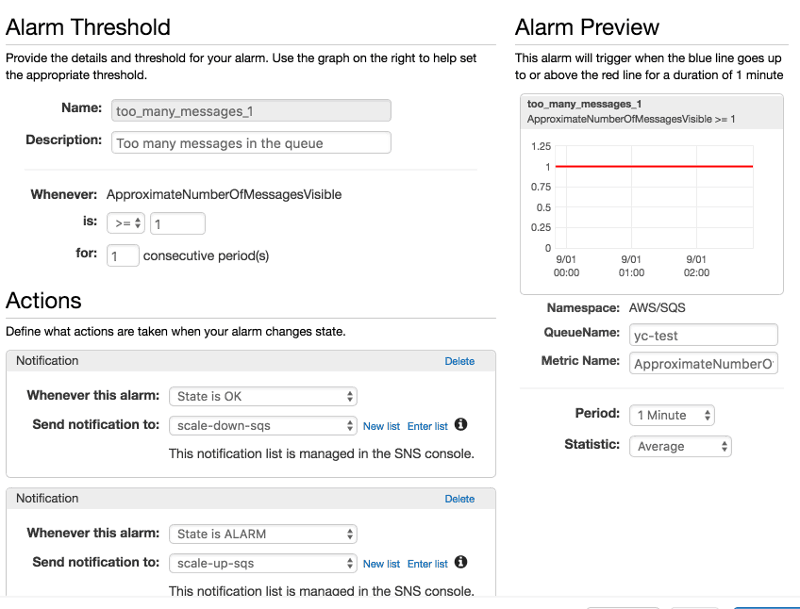This screenshot has width=800, height=609.
Task: Expand the scale-up-sqs notification list dropdown
Action: click(262, 563)
